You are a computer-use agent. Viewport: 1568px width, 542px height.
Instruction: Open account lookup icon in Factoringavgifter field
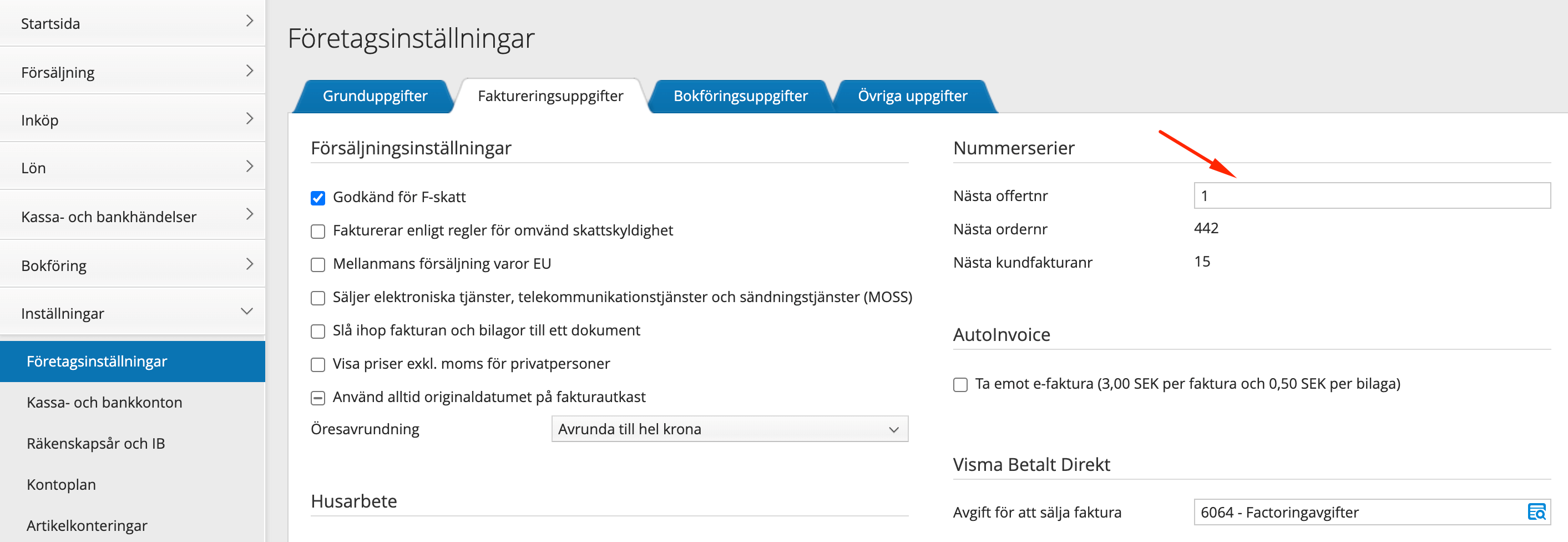tap(1536, 512)
